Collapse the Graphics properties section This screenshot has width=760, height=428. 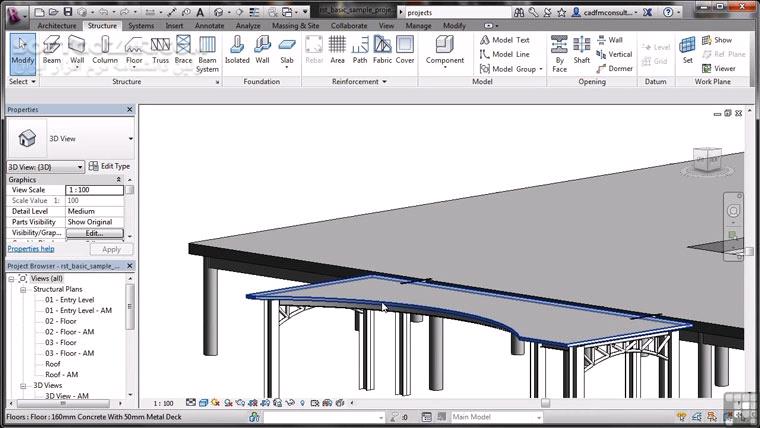click(x=118, y=179)
